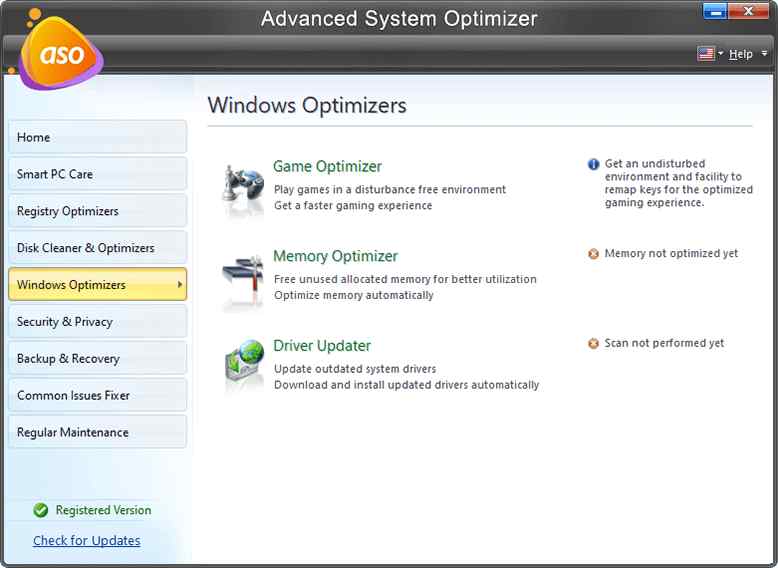The height and width of the screenshot is (568, 778).
Task: Open Disk Cleaner & Optimizers section
Action: 98,248
